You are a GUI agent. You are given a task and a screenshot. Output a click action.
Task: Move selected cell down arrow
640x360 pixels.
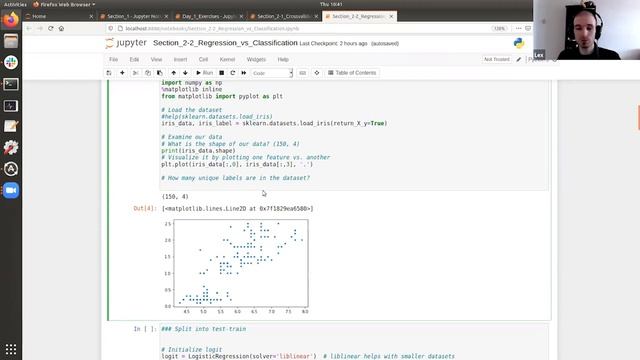point(185,73)
